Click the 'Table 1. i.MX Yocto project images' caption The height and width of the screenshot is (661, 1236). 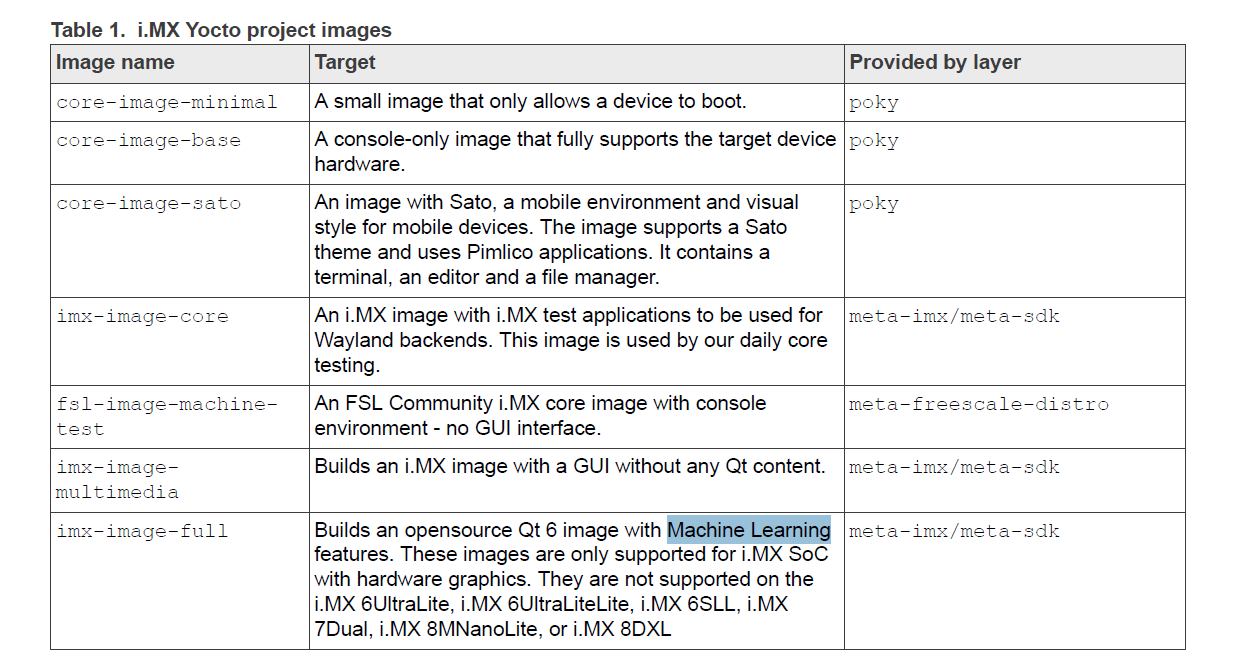pyautogui.click(x=221, y=30)
